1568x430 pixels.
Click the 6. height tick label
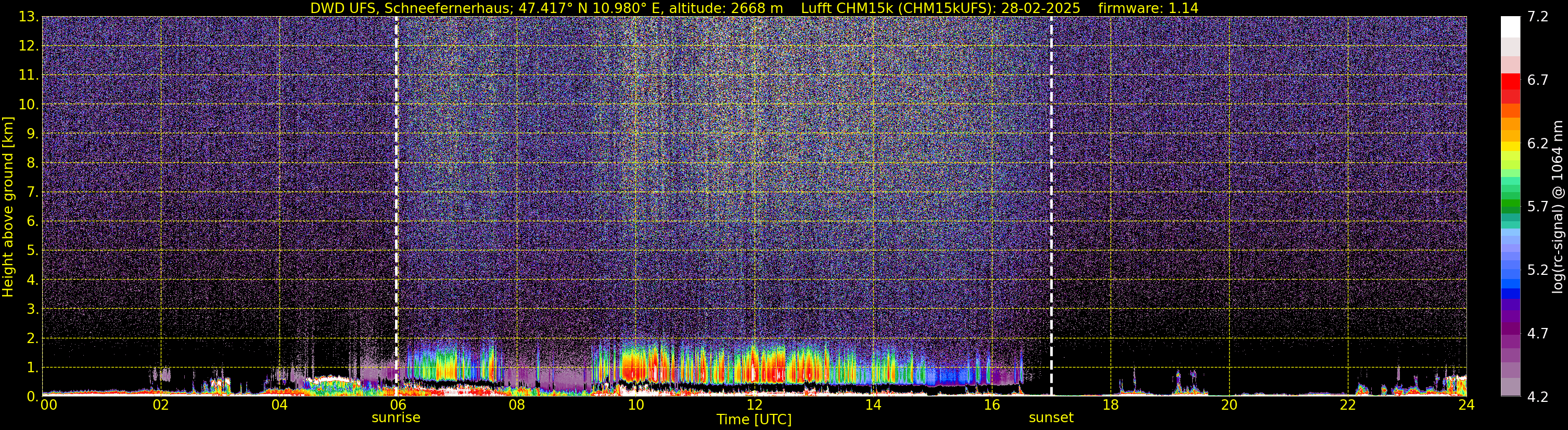[x=32, y=222]
